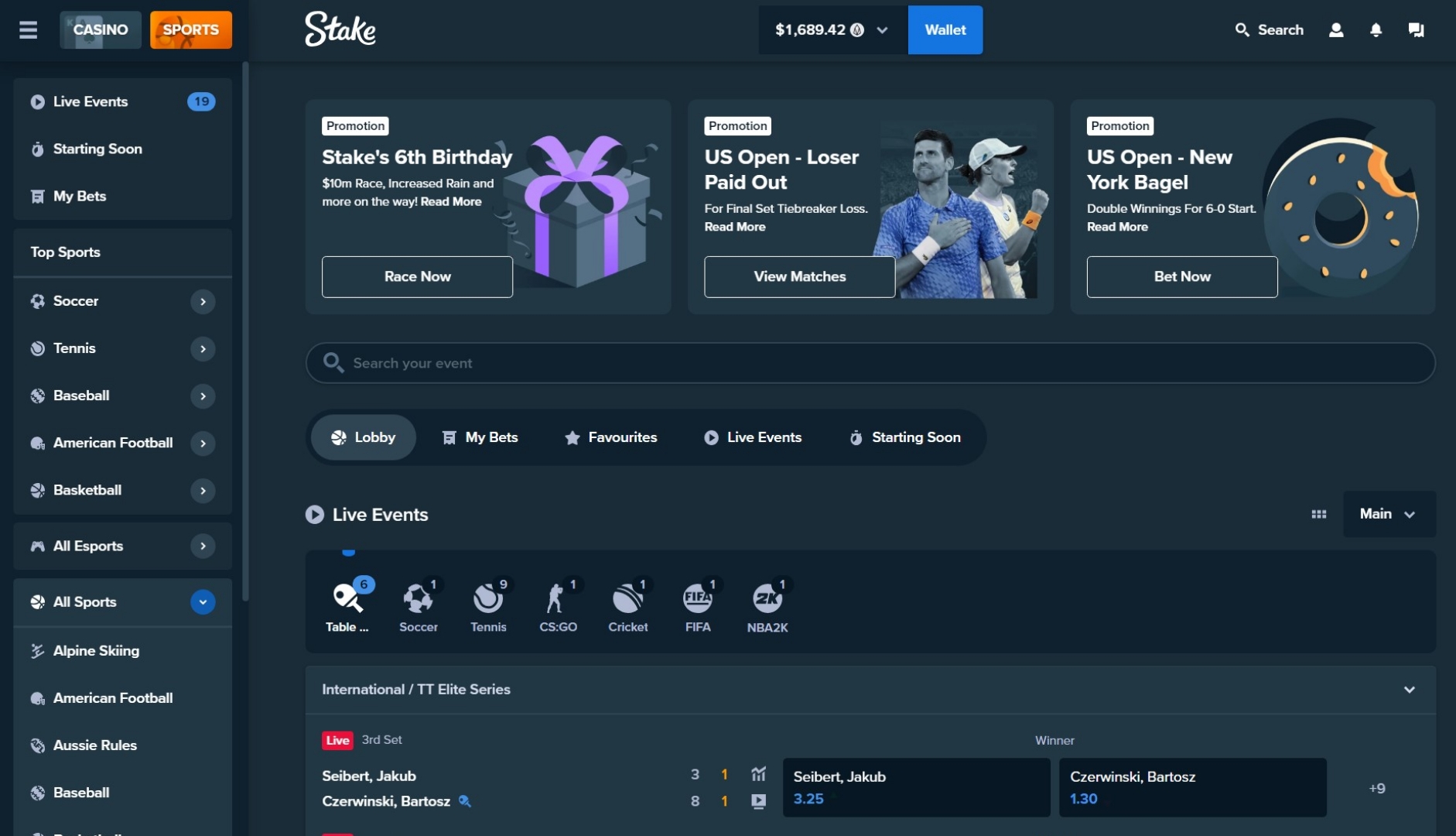Screen dimensions: 1456x836
Task: Switch to the grid layout view icon
Action: pyautogui.click(x=1319, y=514)
